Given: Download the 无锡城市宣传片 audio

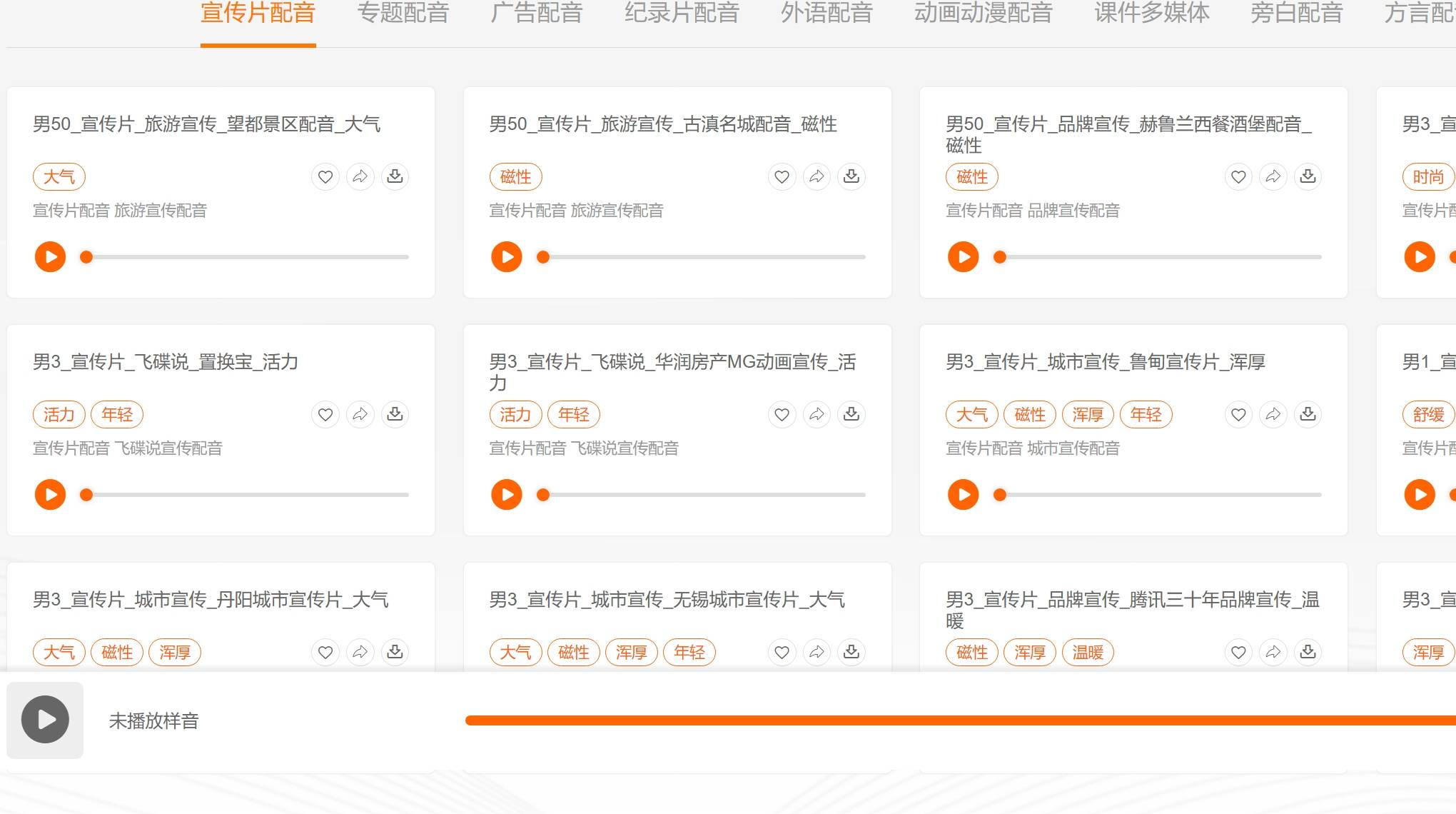Looking at the screenshot, I should coord(851,652).
